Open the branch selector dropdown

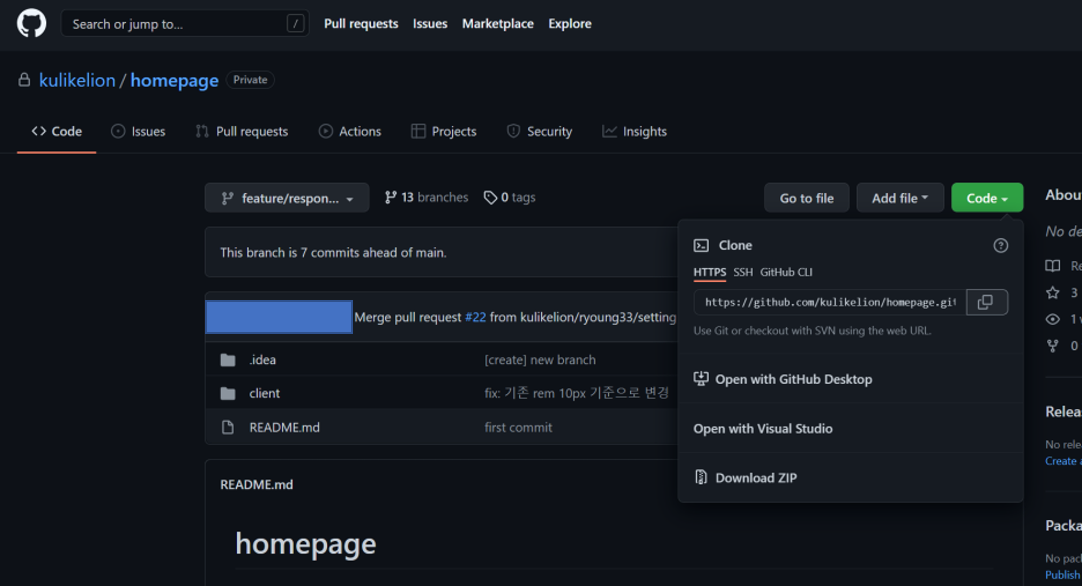point(286,197)
